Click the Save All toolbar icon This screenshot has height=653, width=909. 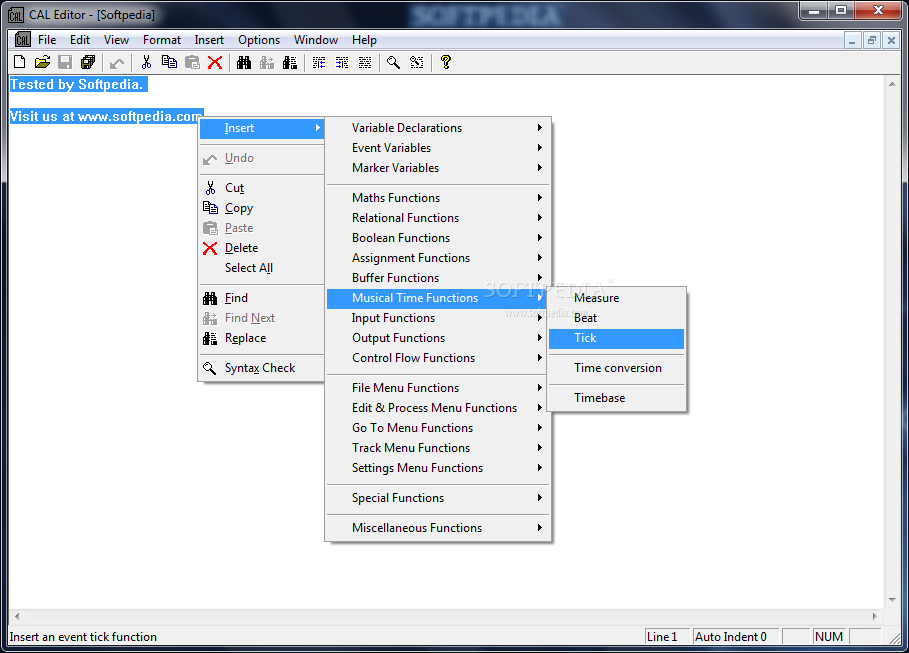[x=88, y=62]
